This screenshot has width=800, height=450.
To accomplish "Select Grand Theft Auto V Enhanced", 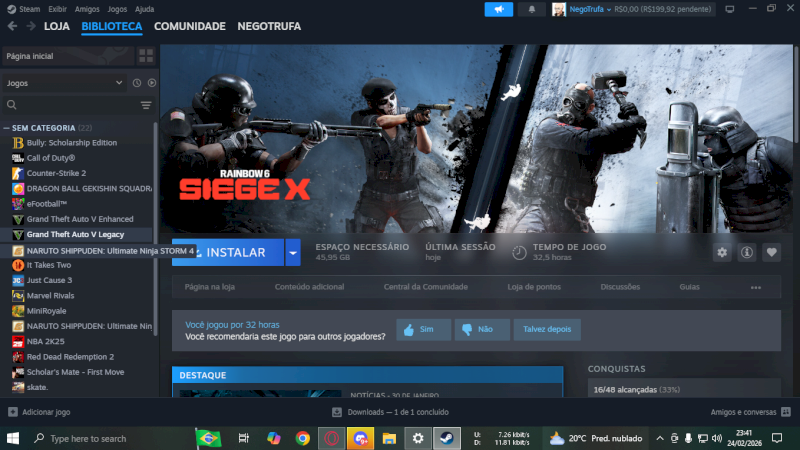I will coord(80,219).
